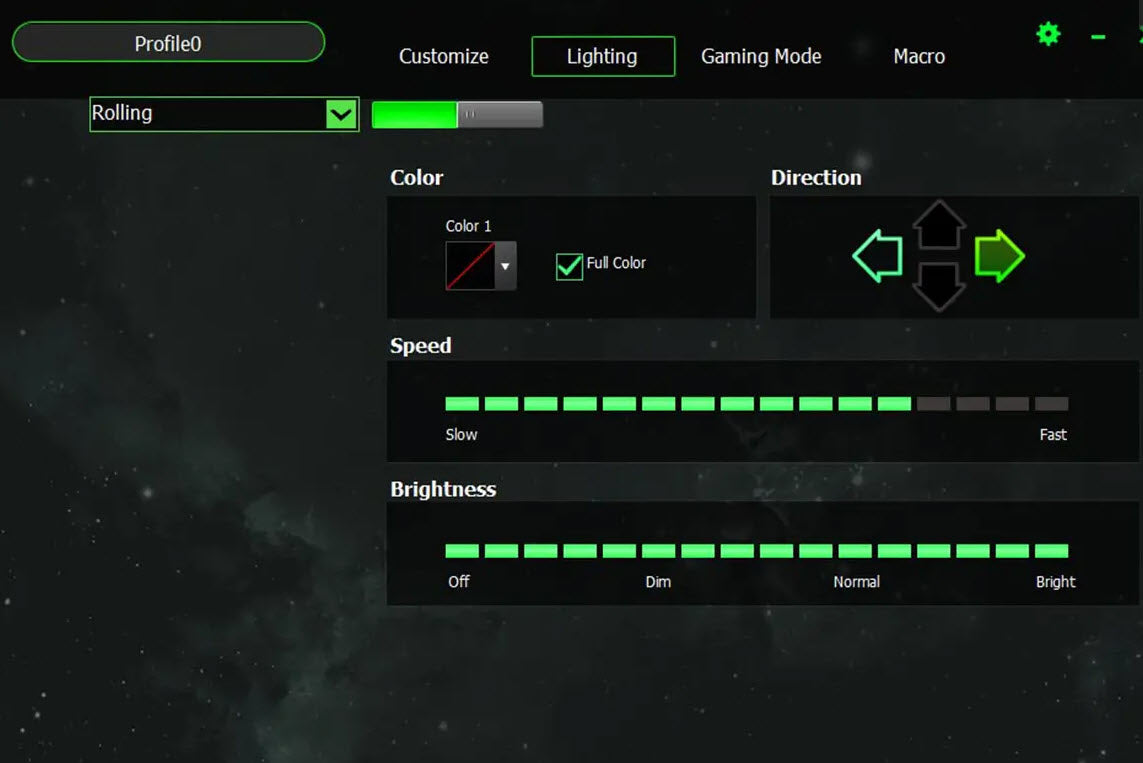Toggle the green lighting on/off switch

457,115
